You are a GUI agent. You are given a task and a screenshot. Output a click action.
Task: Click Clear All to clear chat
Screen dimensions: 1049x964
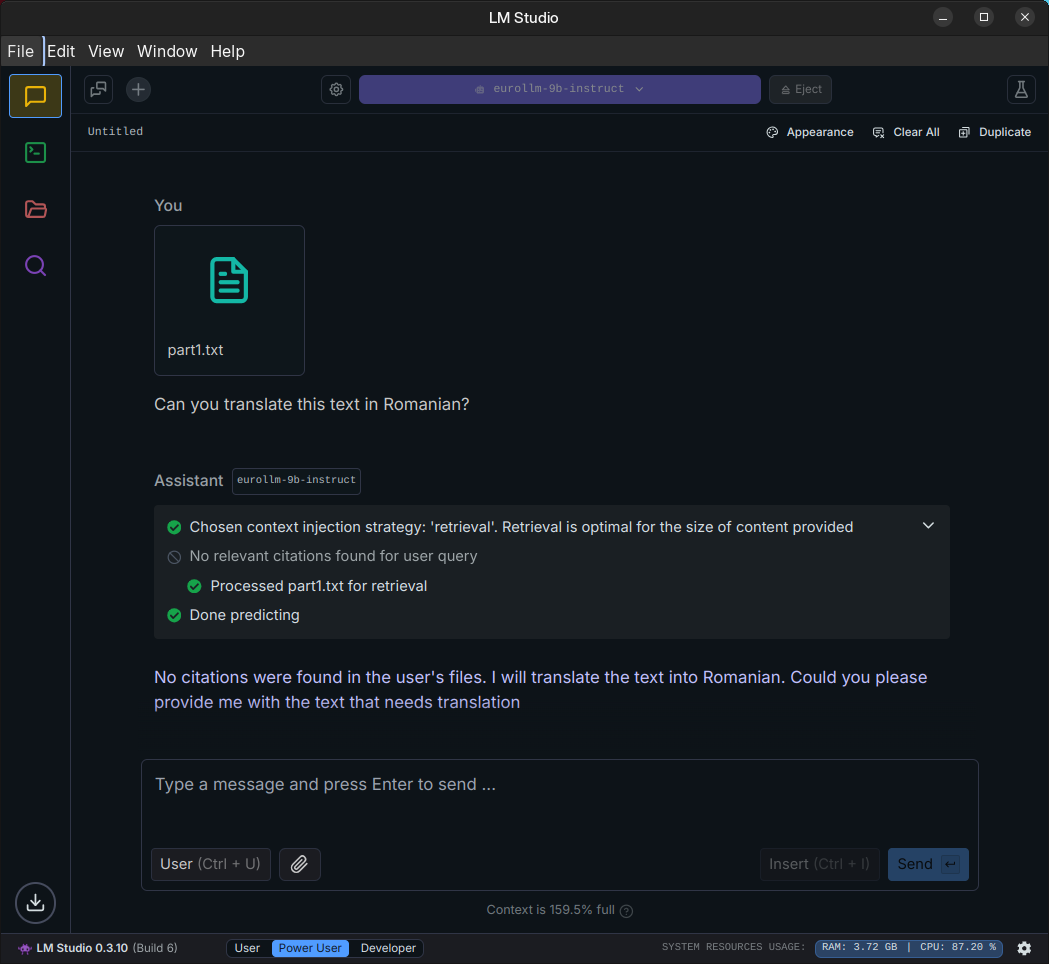click(906, 132)
